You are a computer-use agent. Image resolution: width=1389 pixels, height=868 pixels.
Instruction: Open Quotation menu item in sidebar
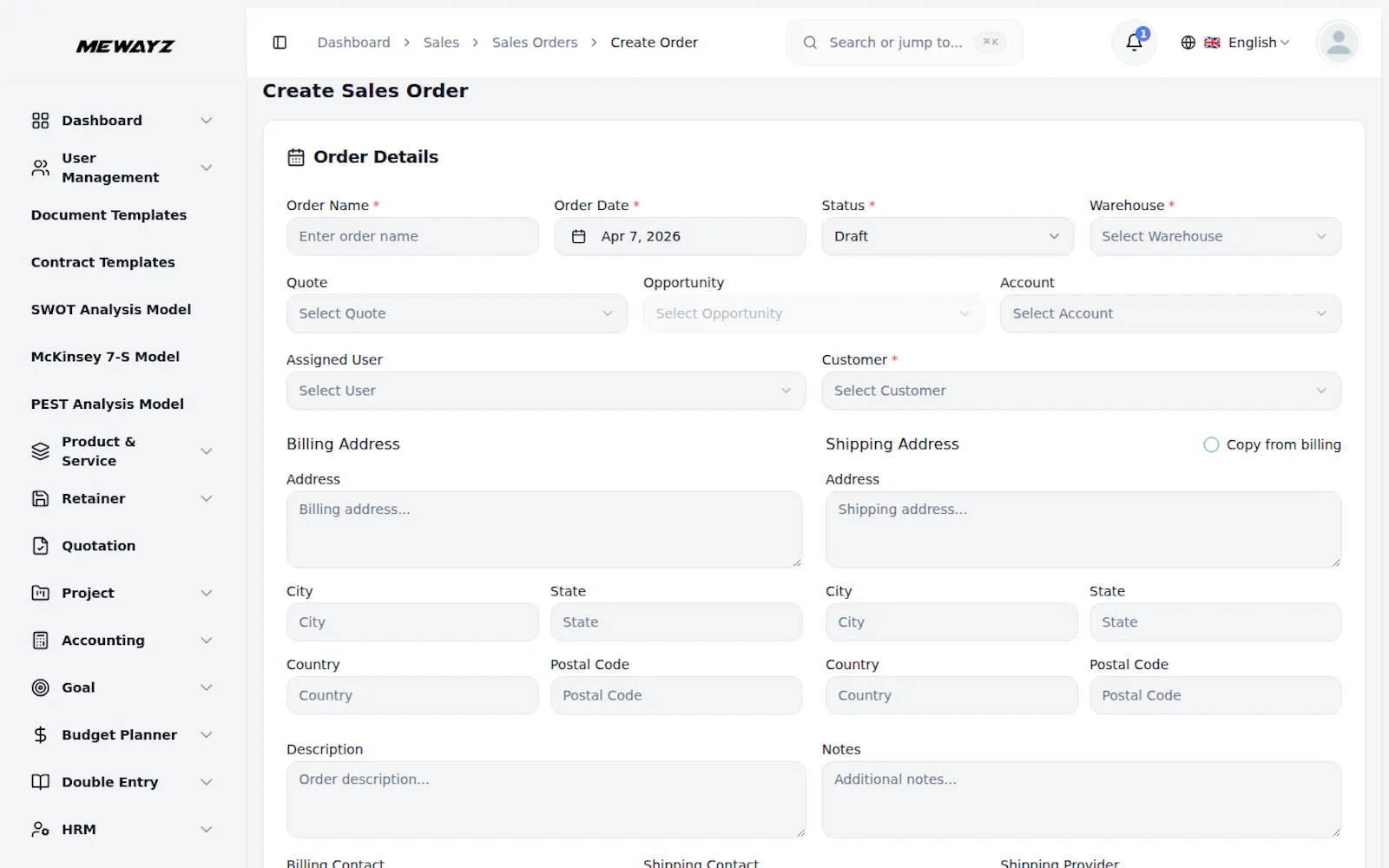(98, 546)
